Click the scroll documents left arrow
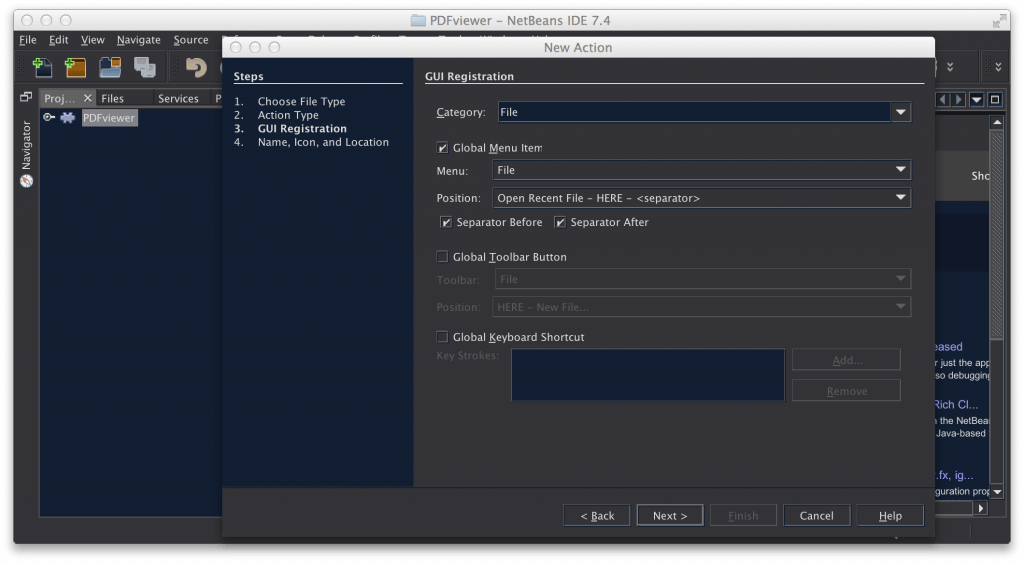The image size is (1024, 563). pyautogui.click(x=942, y=99)
